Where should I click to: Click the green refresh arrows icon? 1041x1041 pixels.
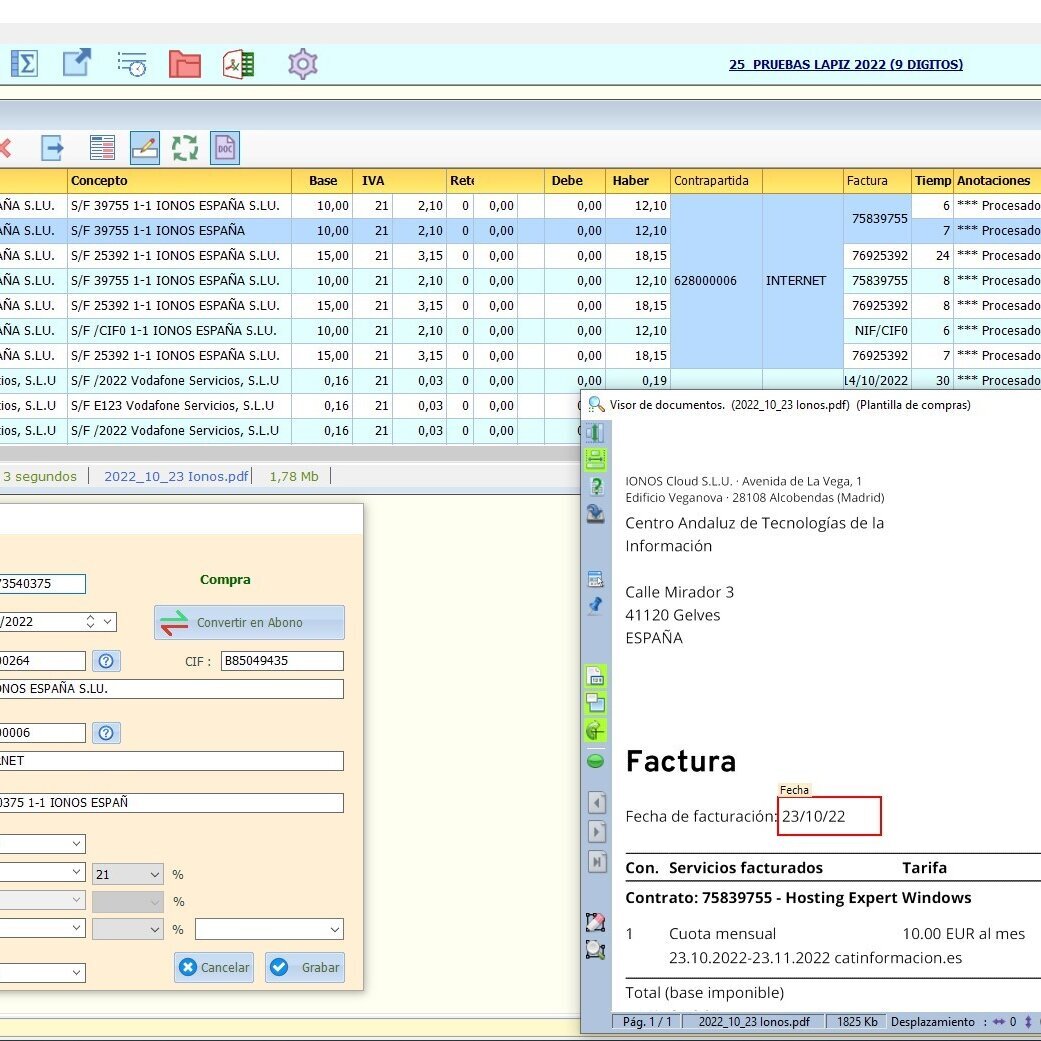point(185,148)
